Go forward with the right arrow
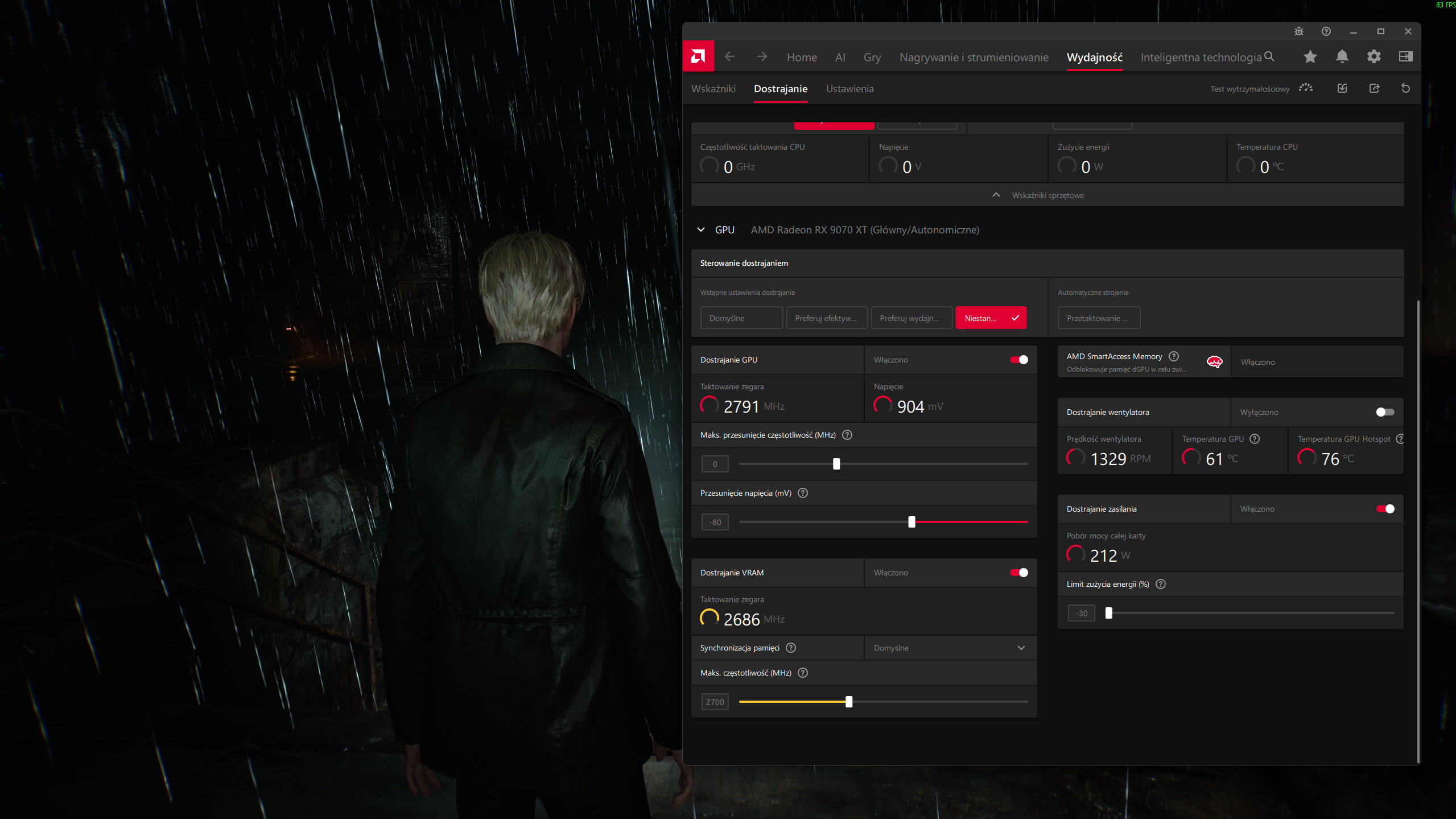 coord(762,56)
